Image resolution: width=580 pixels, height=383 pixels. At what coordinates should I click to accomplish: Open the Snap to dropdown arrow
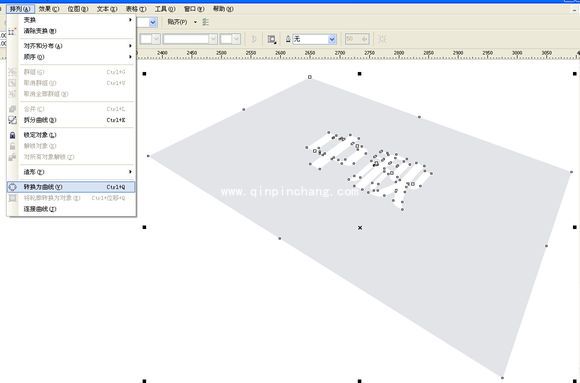click(x=195, y=22)
